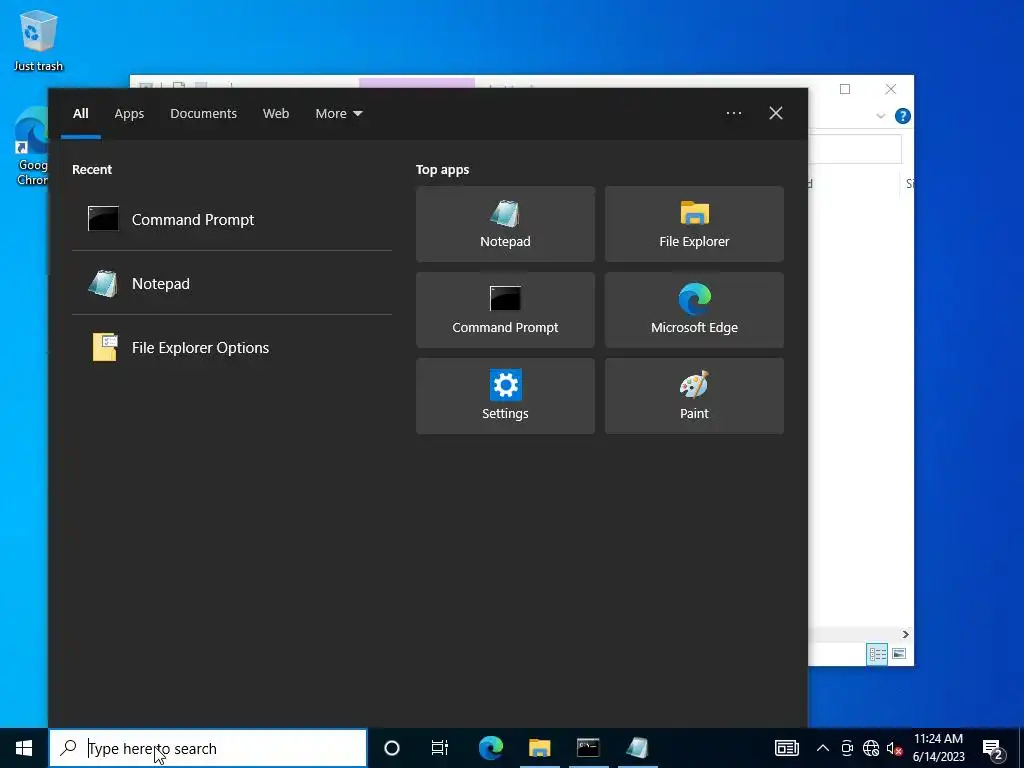Open notification Action Center
The height and width of the screenshot is (768, 1024).
click(993, 748)
